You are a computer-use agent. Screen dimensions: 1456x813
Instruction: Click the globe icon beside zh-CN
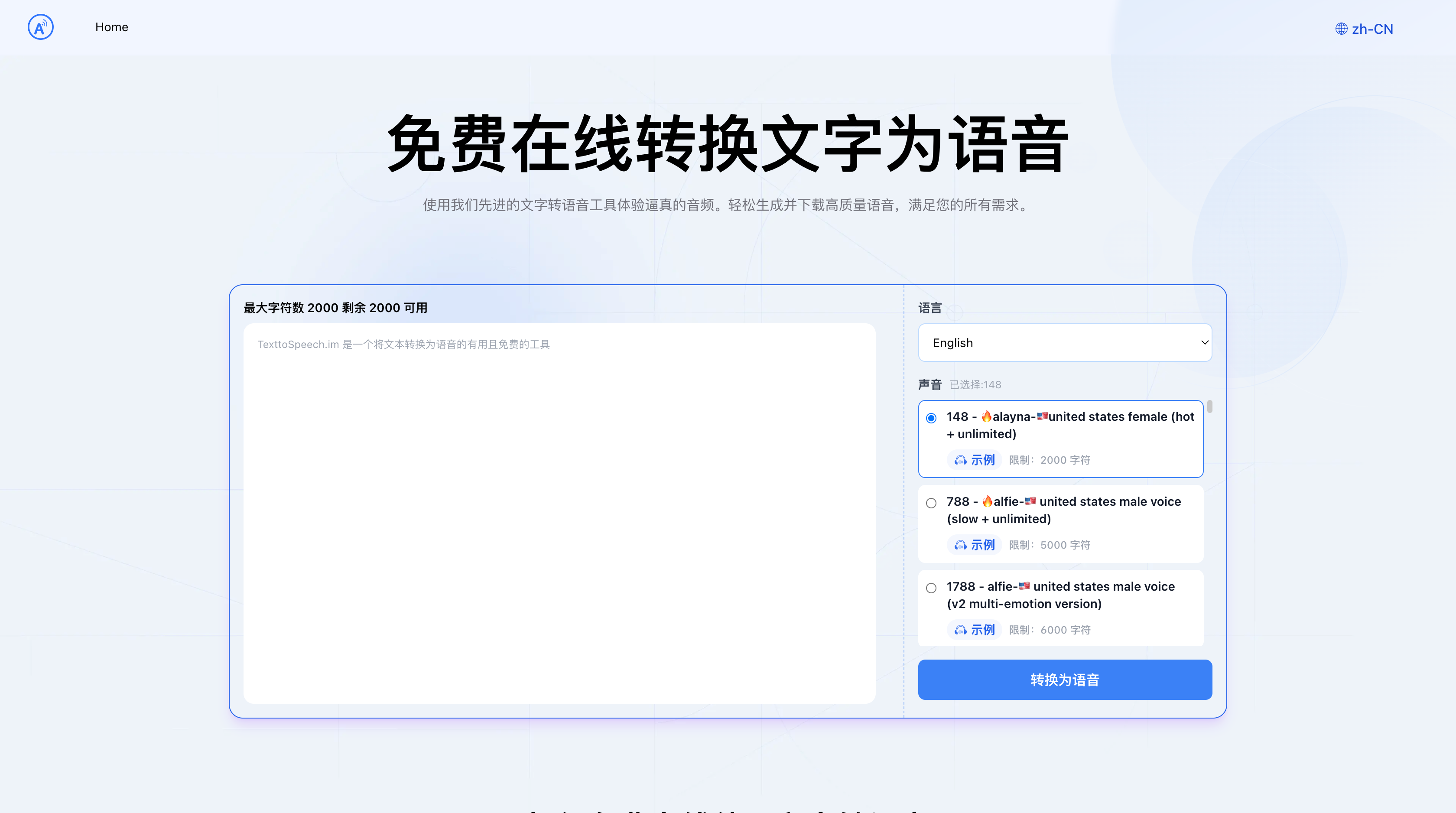click(x=1341, y=29)
